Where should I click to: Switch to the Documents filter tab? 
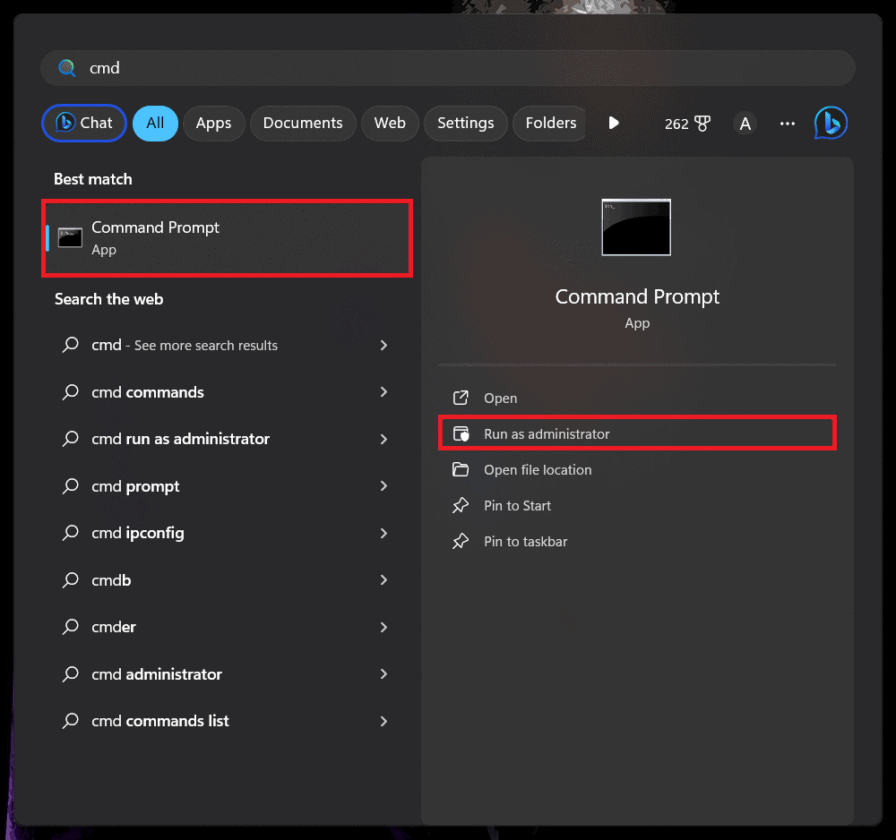[302, 123]
